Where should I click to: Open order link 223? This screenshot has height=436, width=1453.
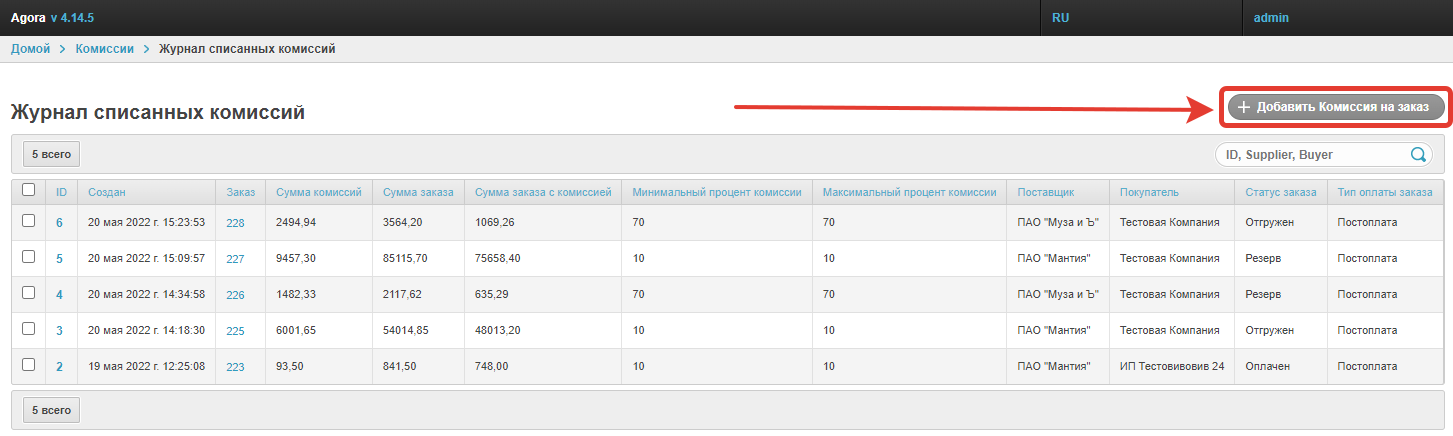[x=235, y=367]
